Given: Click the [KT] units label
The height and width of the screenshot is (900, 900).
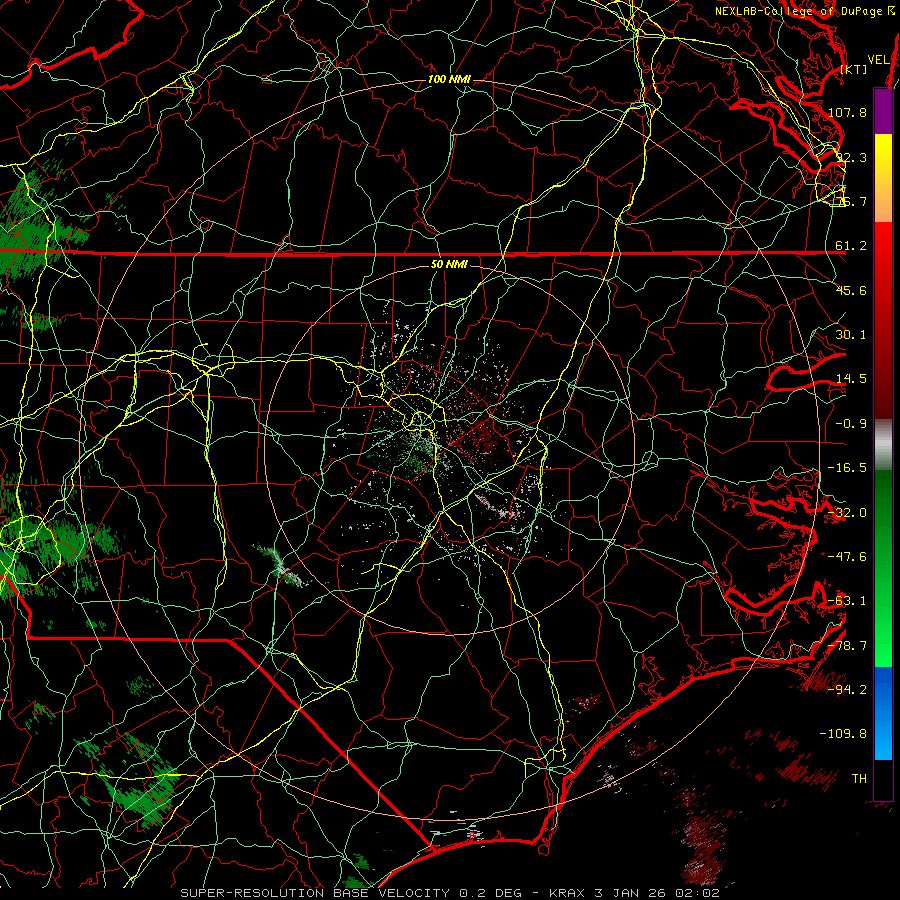Looking at the screenshot, I should click(854, 69).
